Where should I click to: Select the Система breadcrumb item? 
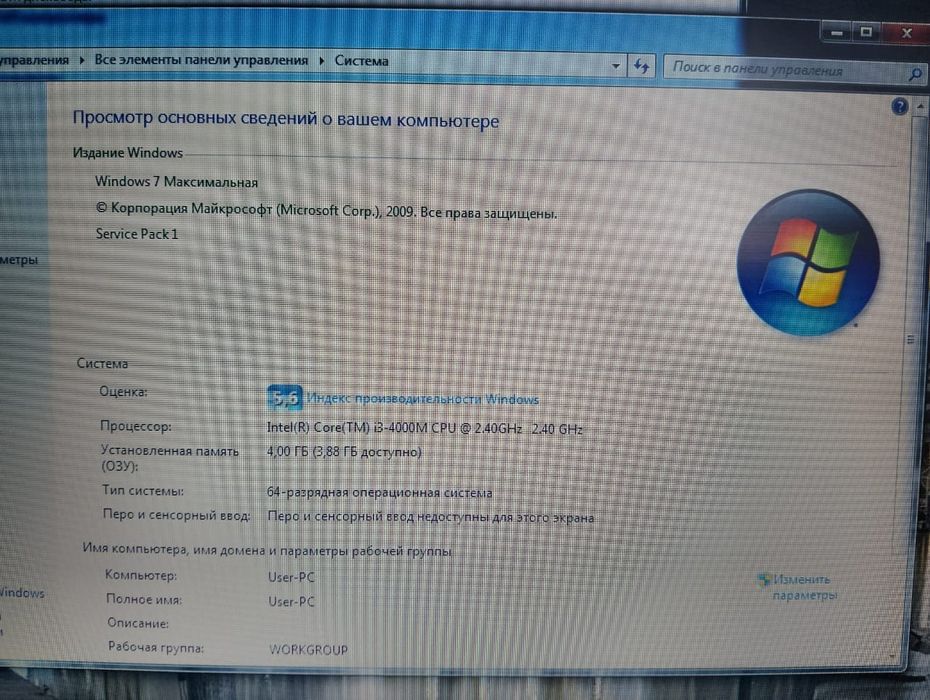tap(361, 61)
